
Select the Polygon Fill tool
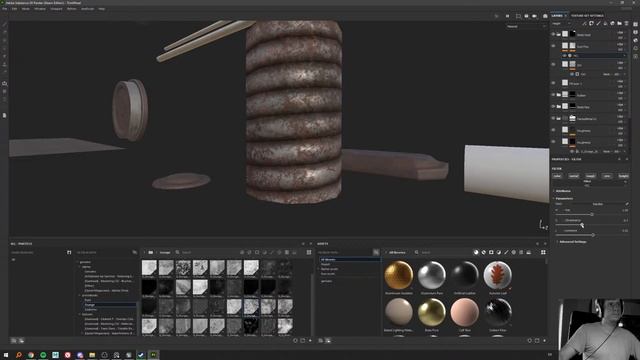(x=4, y=48)
